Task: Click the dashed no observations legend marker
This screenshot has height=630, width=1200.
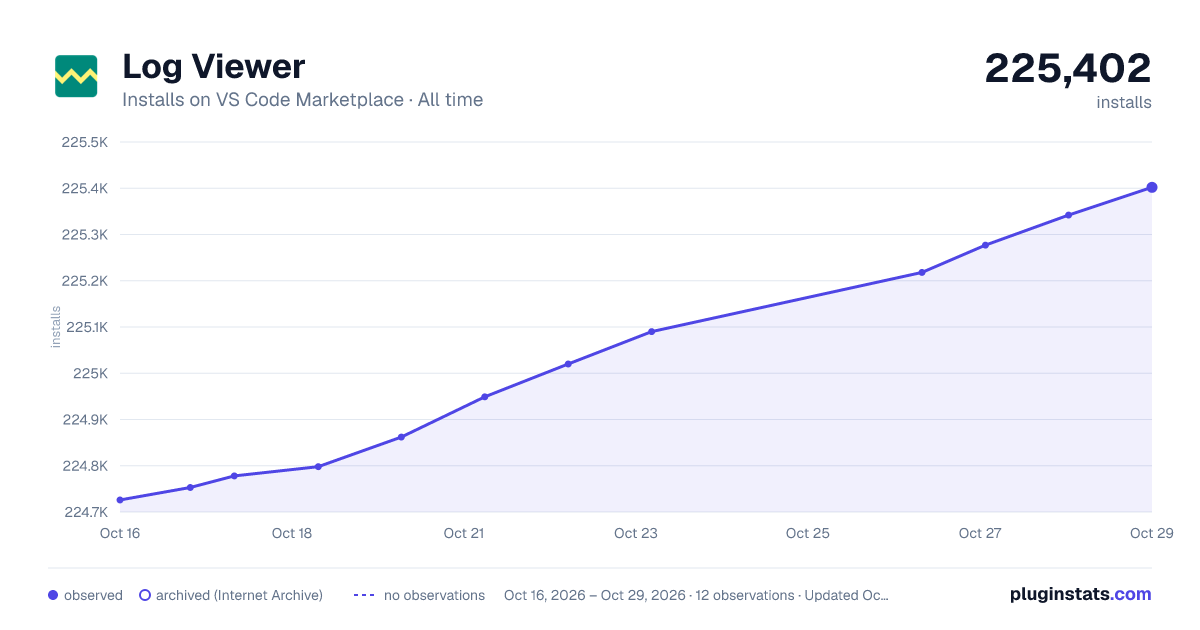Action: 364,595
